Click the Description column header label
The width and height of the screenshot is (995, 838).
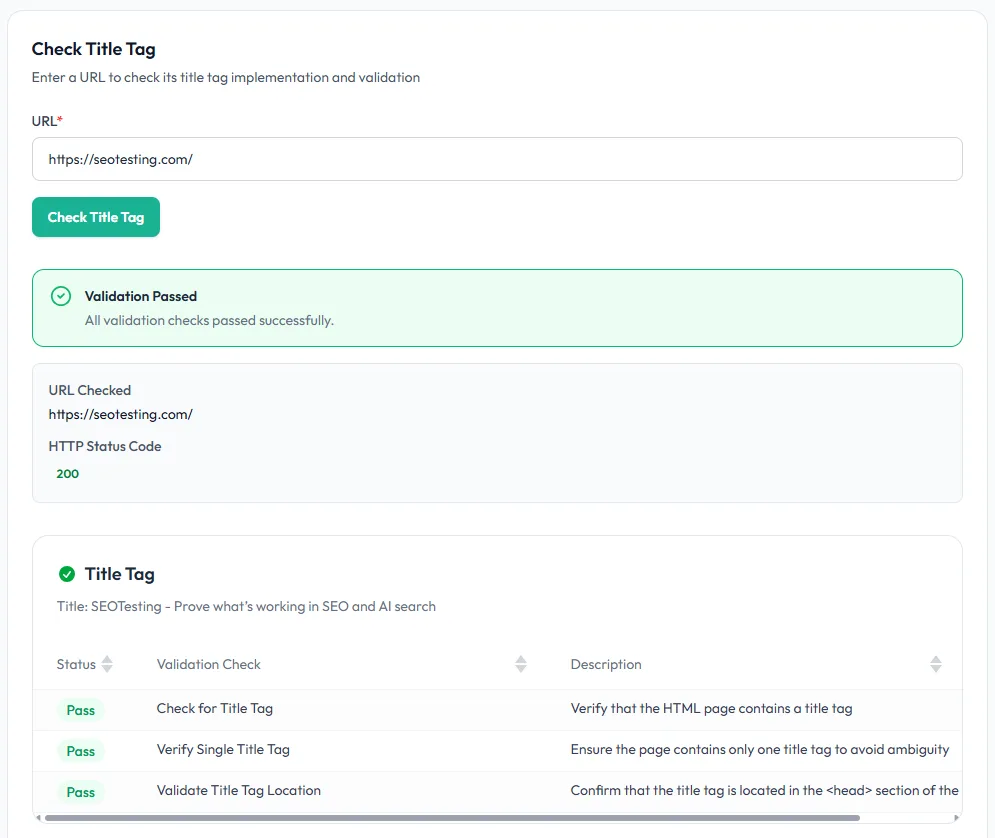tap(606, 664)
